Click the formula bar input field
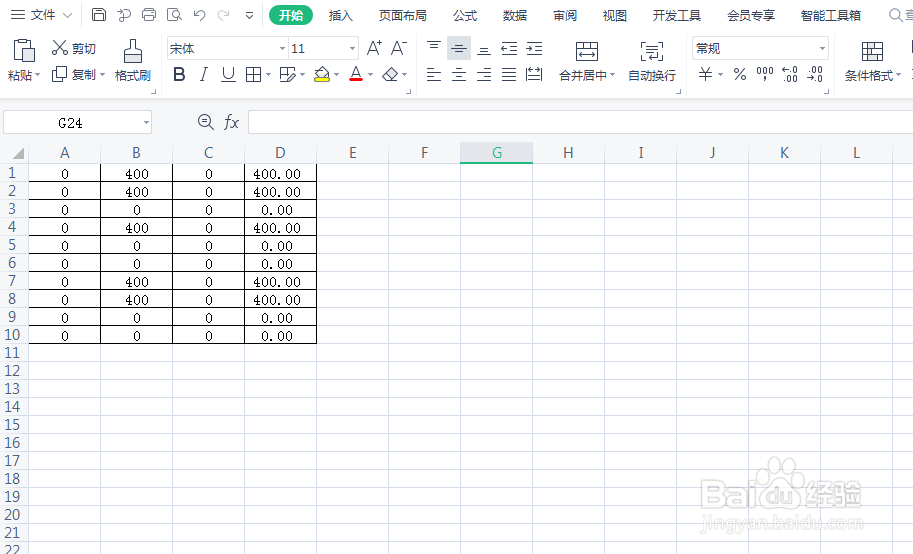The height and width of the screenshot is (554, 913). (x=580, y=122)
